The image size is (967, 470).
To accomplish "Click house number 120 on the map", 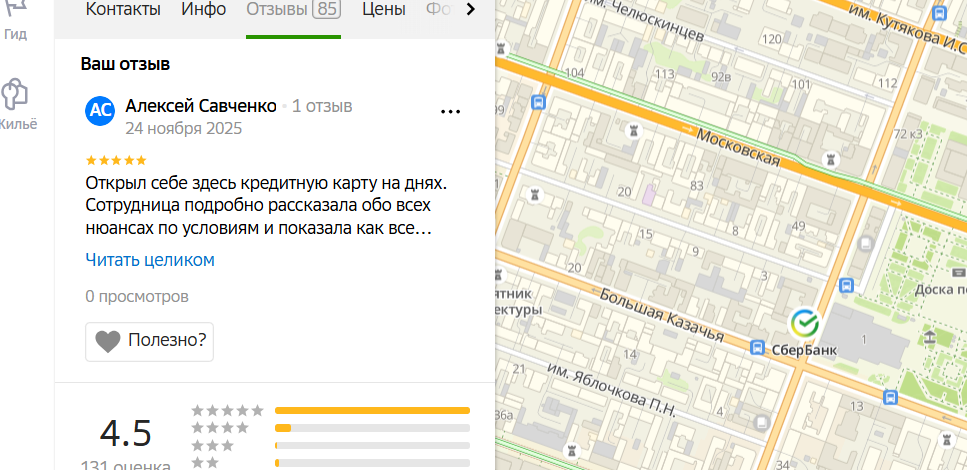I will click(x=772, y=40).
